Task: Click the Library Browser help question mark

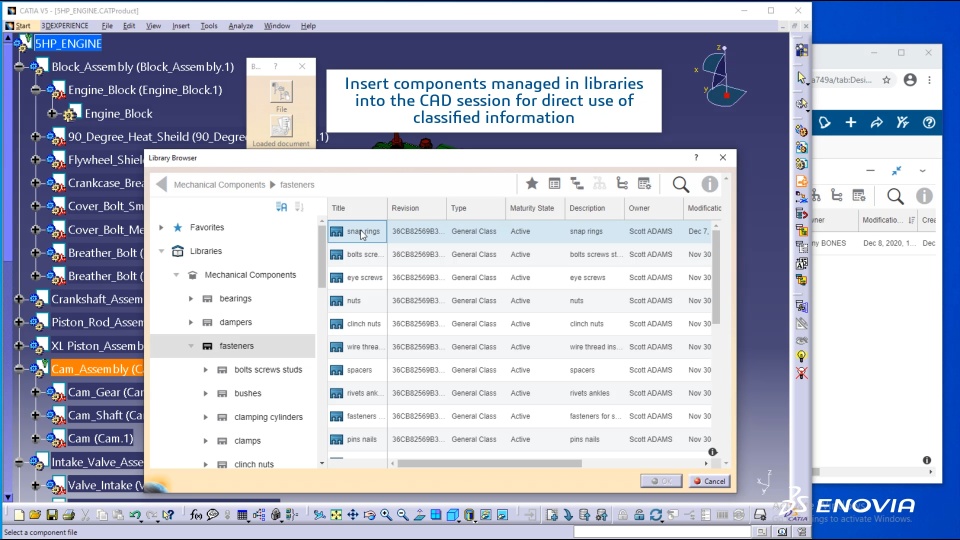Action: pos(696,157)
